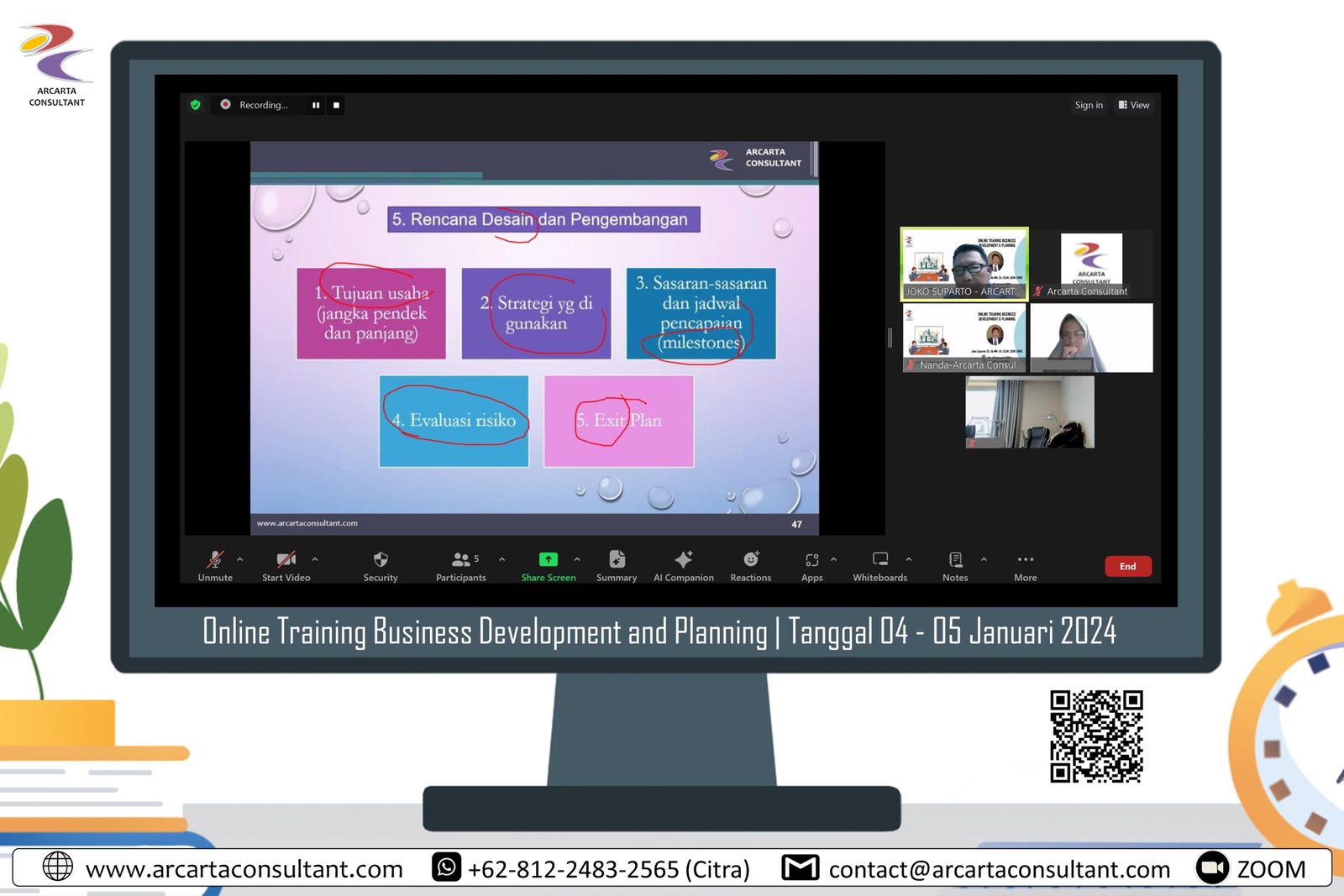Open the Notes tool
Screen dimensions: 1344x896
(955, 560)
